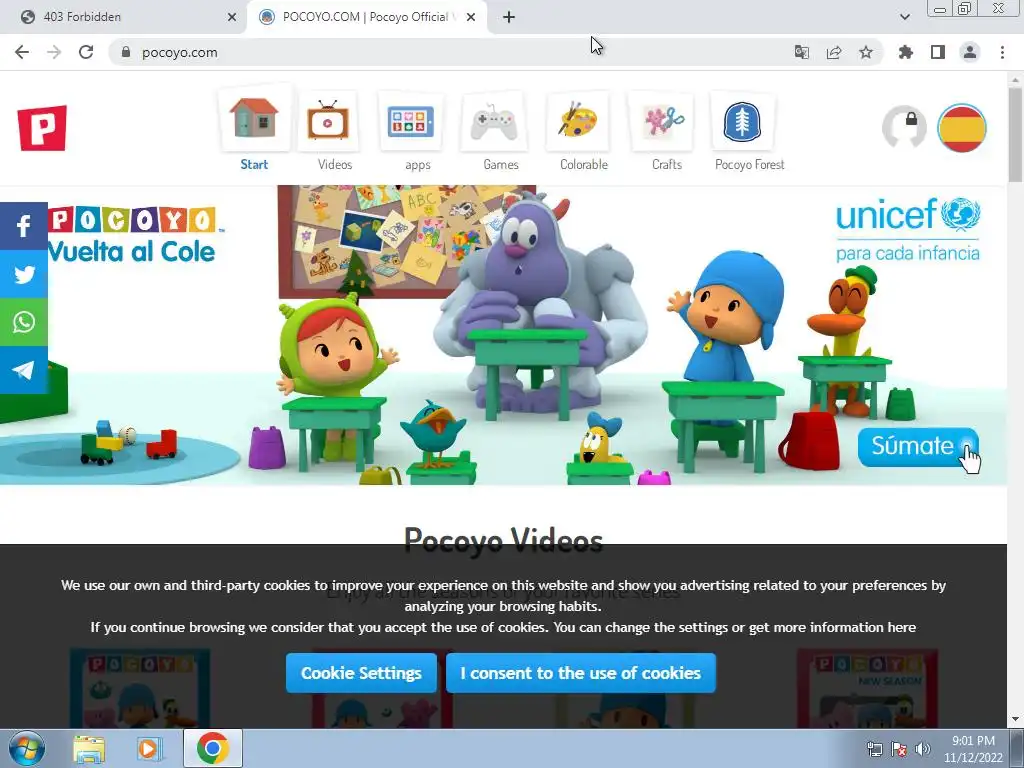Click the Videos menu label

point(335,165)
